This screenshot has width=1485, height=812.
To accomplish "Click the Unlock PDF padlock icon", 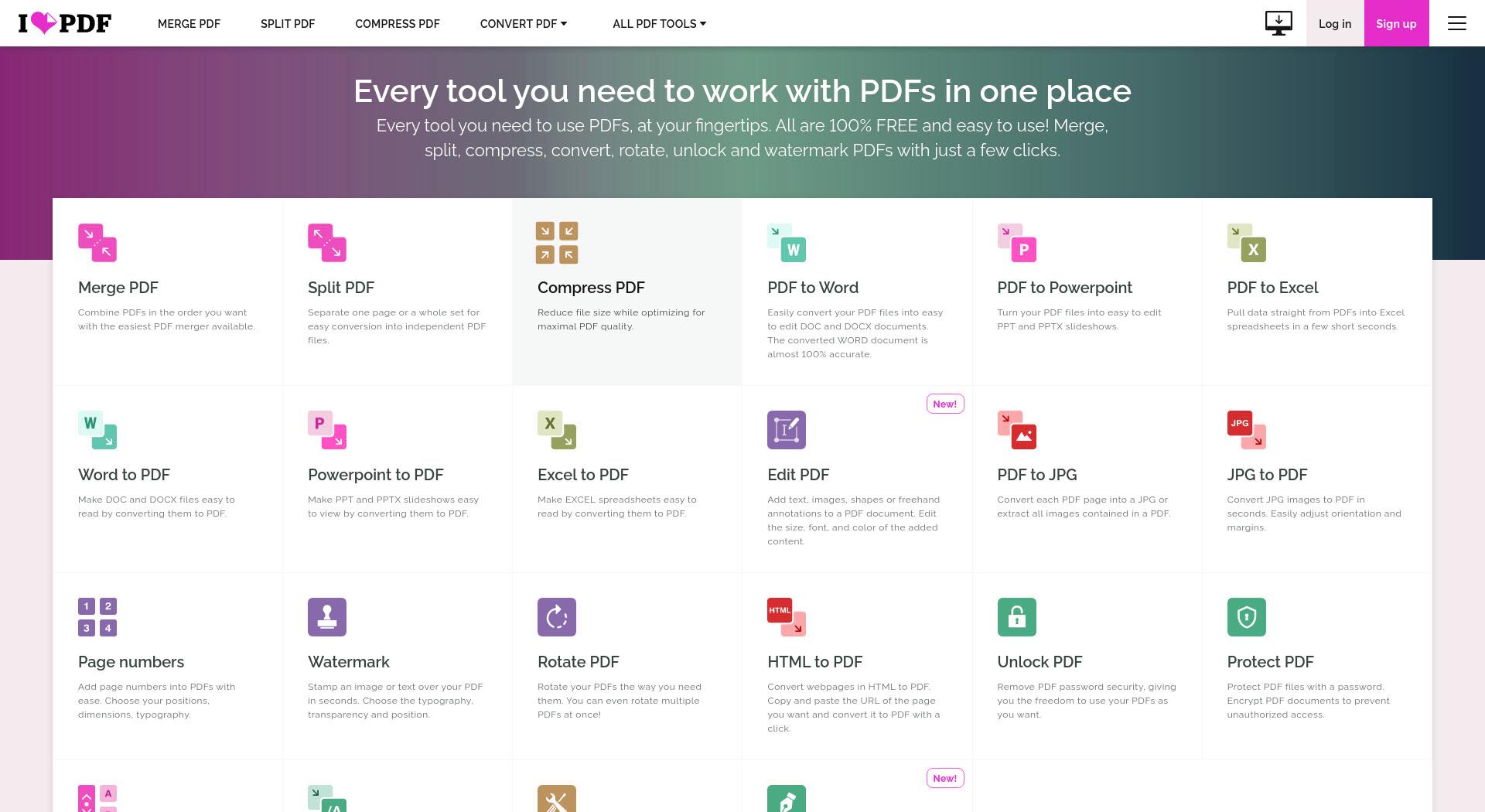I will click(1017, 617).
